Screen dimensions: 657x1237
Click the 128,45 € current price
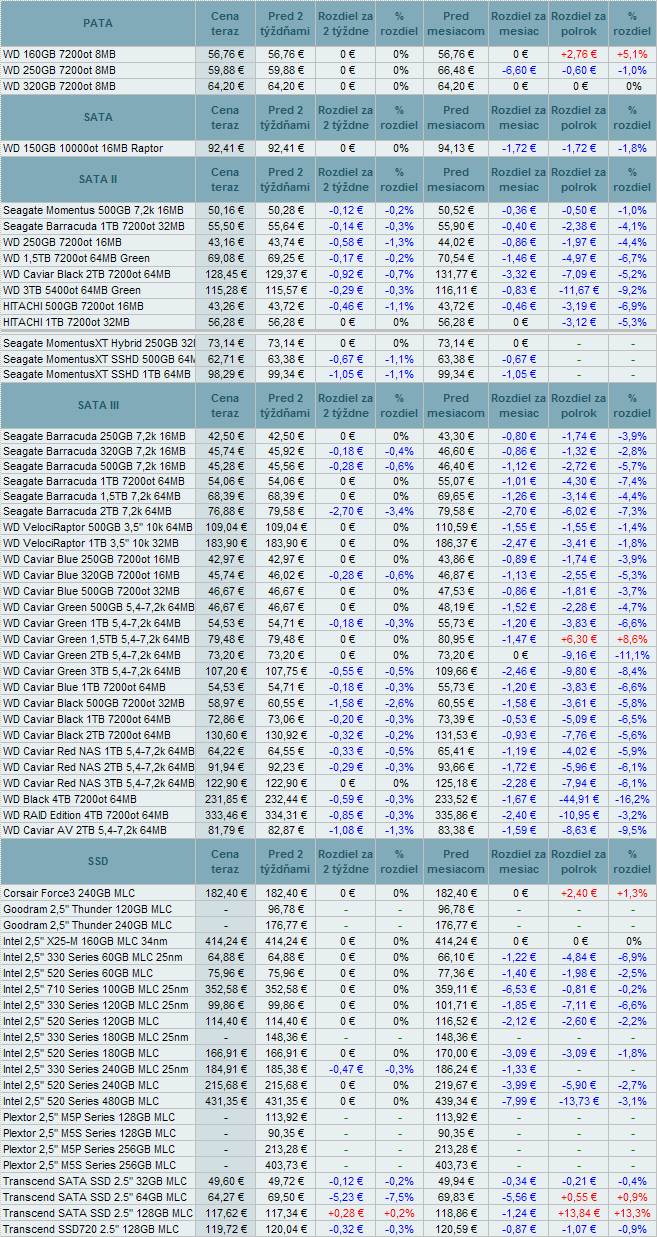pos(225,274)
